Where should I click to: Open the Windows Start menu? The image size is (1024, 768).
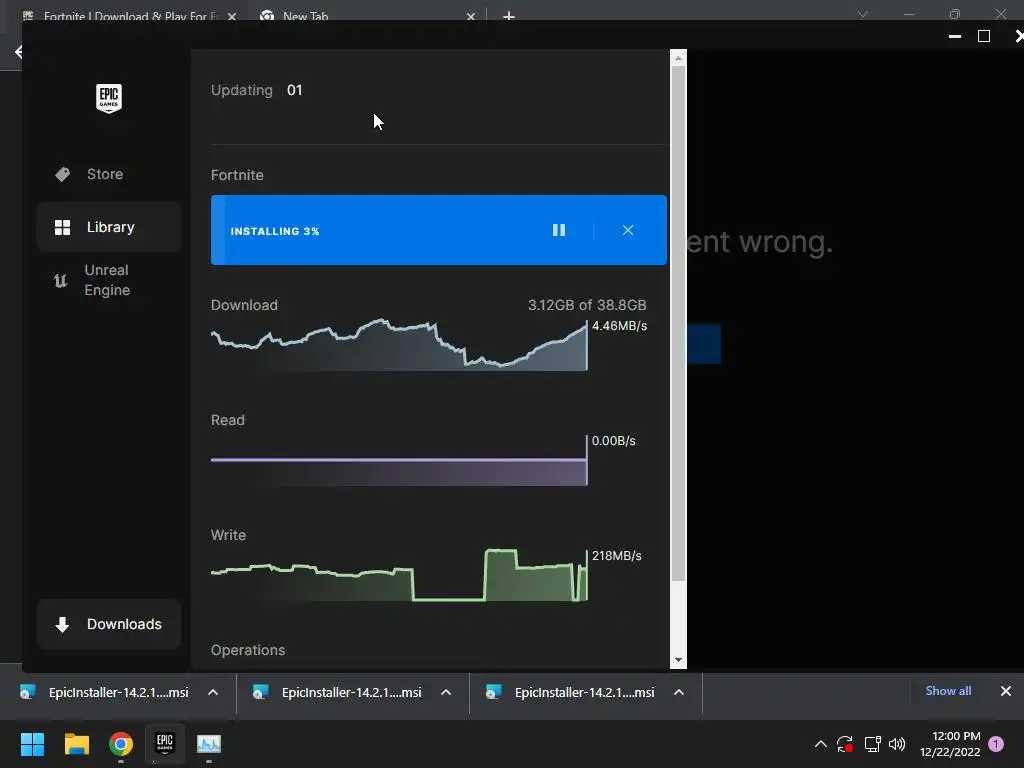(x=32, y=744)
